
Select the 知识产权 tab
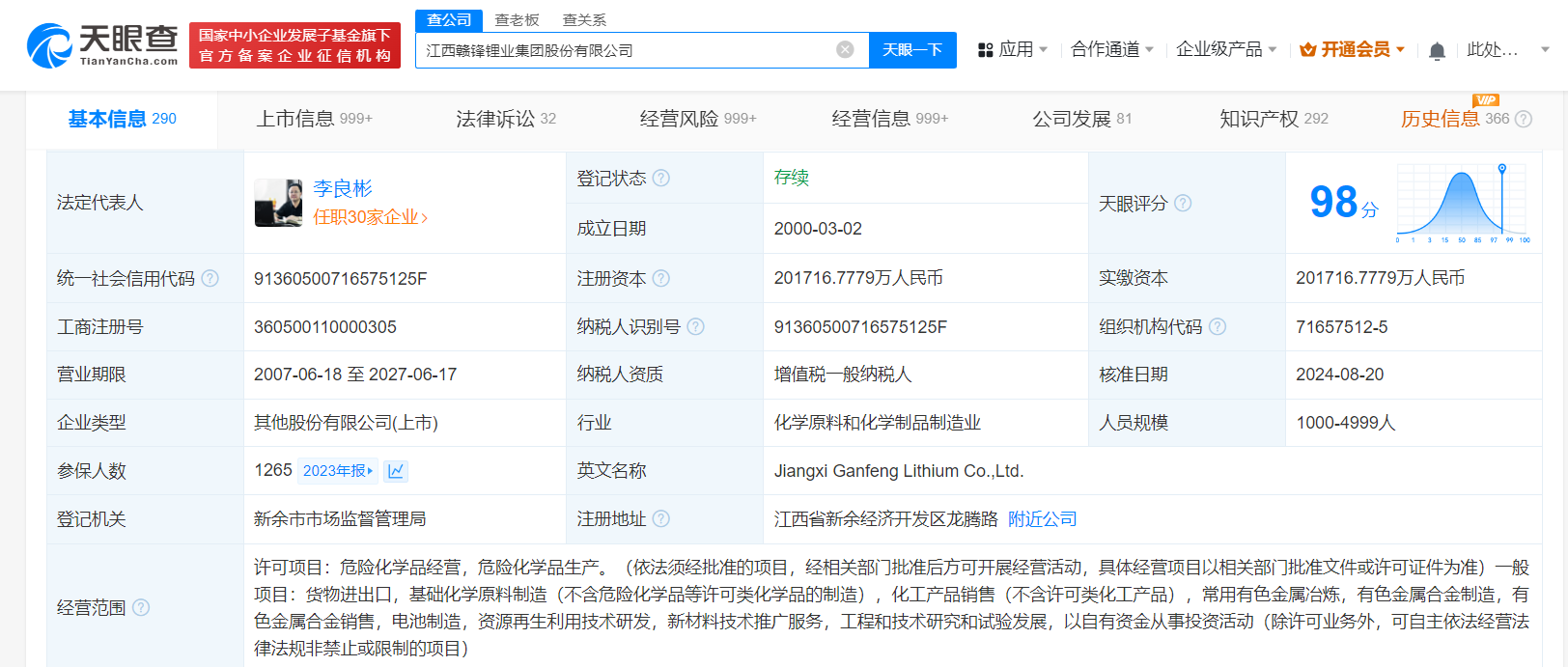[x=1274, y=119]
